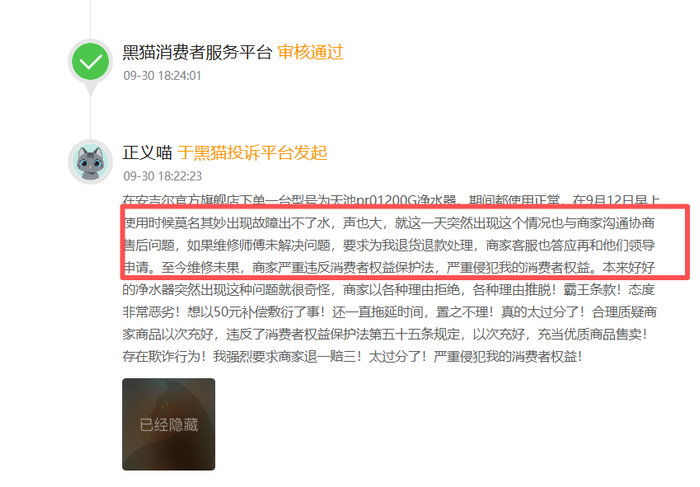The width and height of the screenshot is (700, 487).
Task: Click the phrase 想以50元补偿敷衍了事
Action: [253, 312]
